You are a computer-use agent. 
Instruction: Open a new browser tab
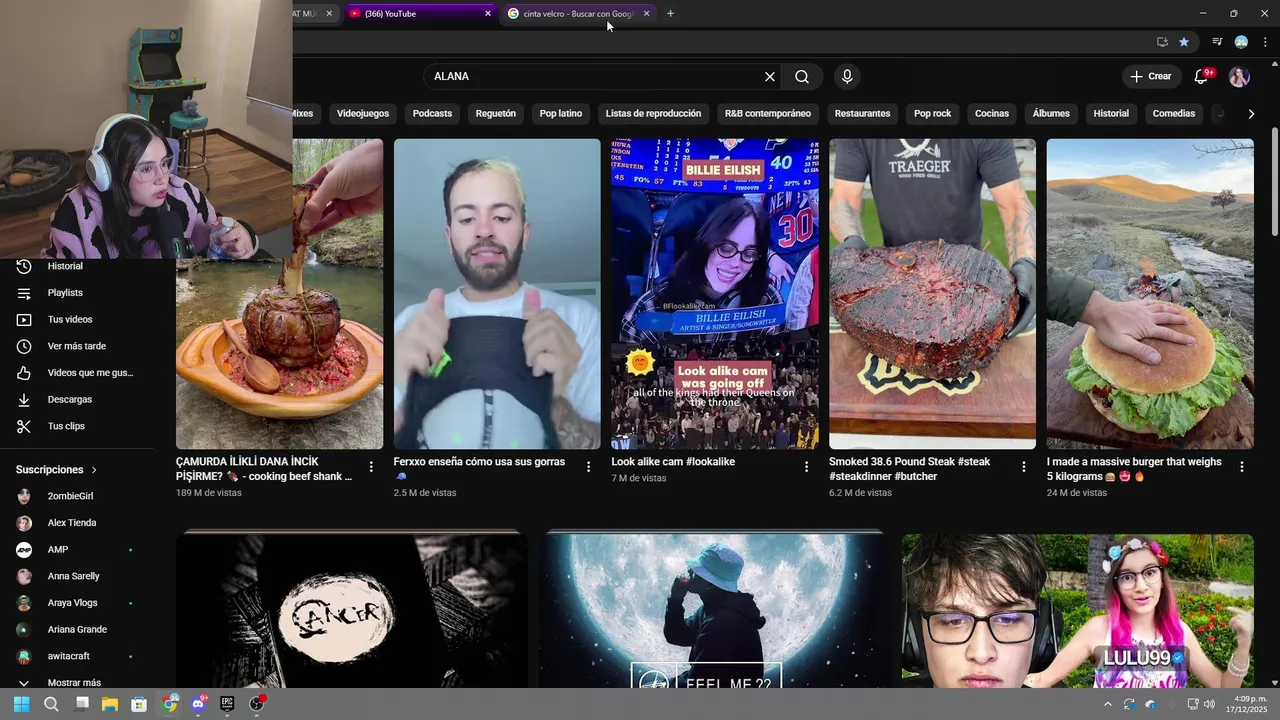(670, 13)
